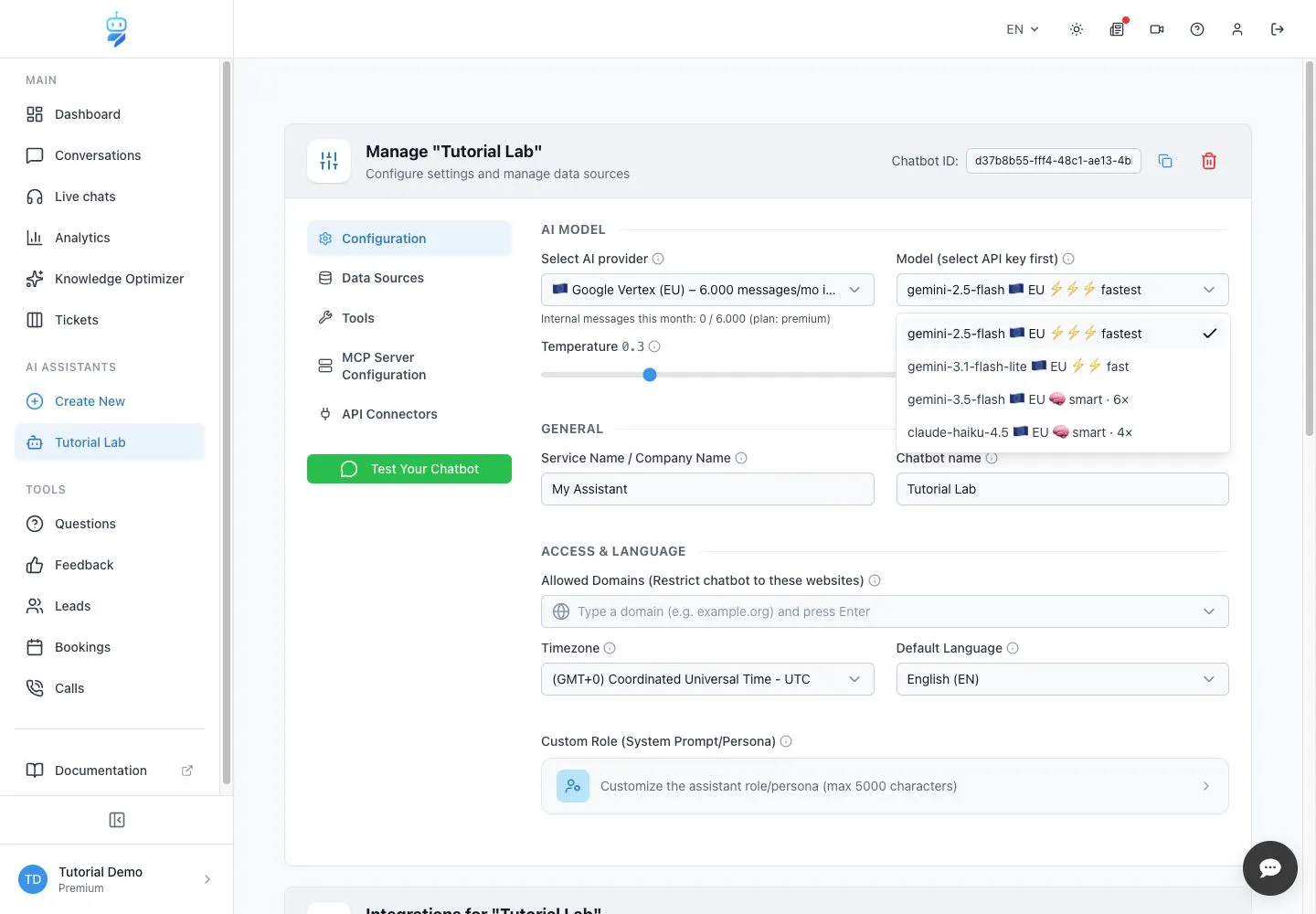Click info icon beside Service Name / Company Name
Viewport: 1316px width, 914px height.
coord(741,458)
